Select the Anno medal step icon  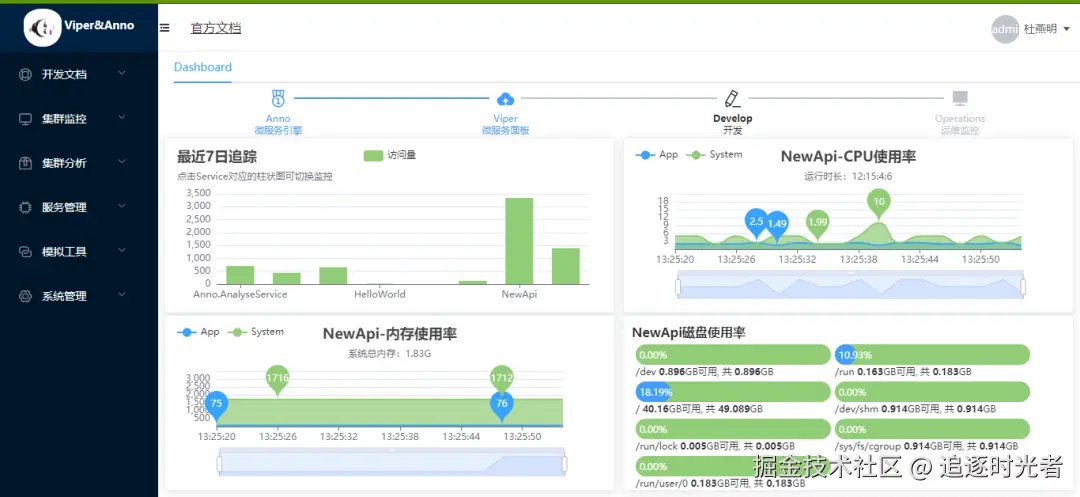click(278, 98)
